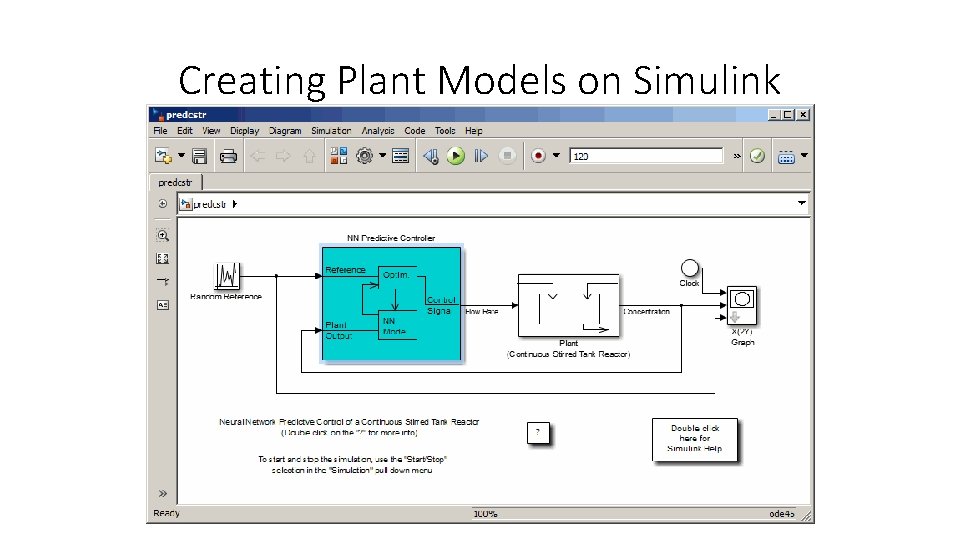Open Model Configuration Parameters gear icon
This screenshot has height=540, width=960.
click(x=364, y=156)
